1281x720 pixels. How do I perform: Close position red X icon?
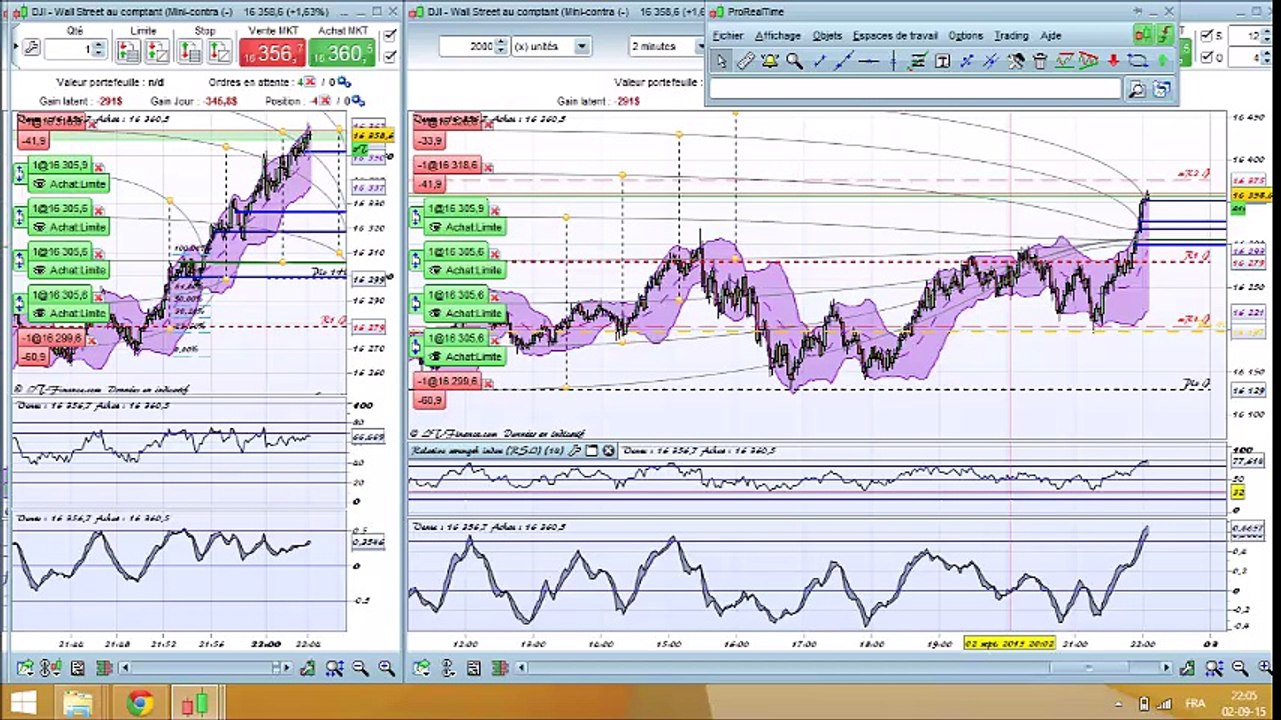(325, 101)
